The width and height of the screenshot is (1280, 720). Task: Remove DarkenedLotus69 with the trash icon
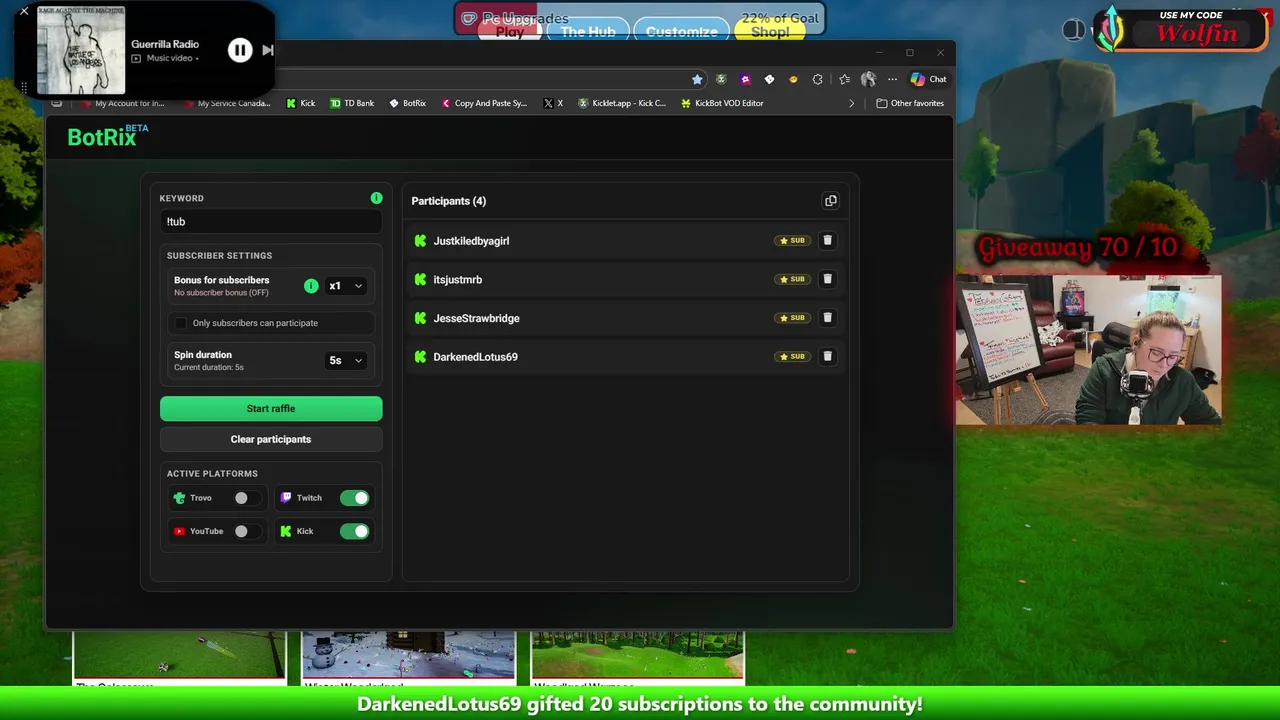[827, 356]
